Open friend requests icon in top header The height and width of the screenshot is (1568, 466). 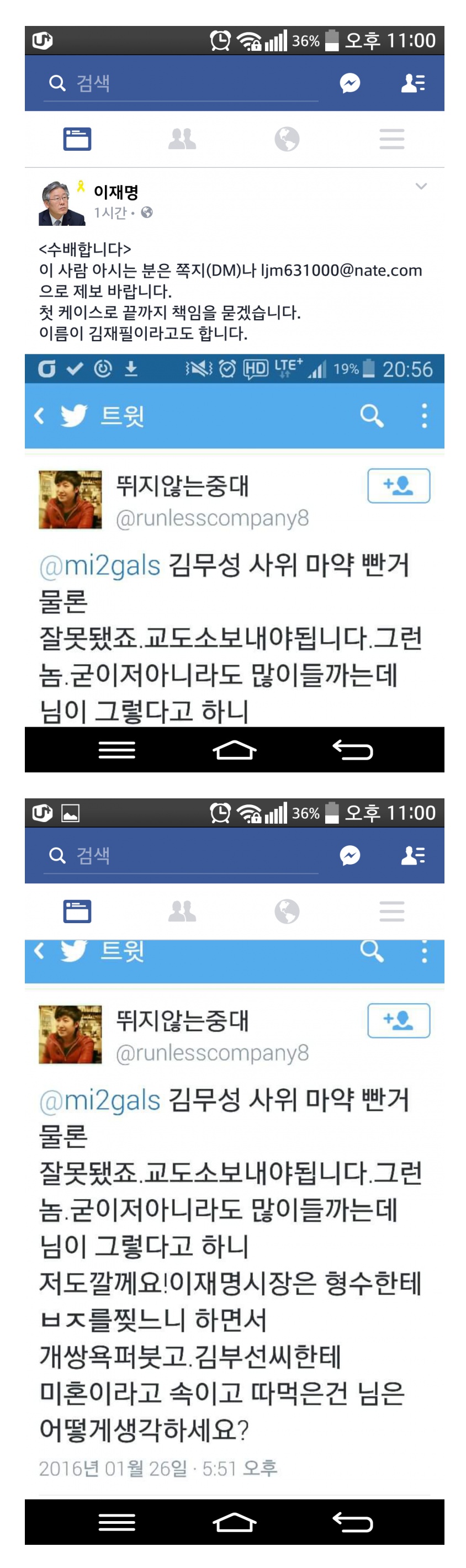[413, 83]
